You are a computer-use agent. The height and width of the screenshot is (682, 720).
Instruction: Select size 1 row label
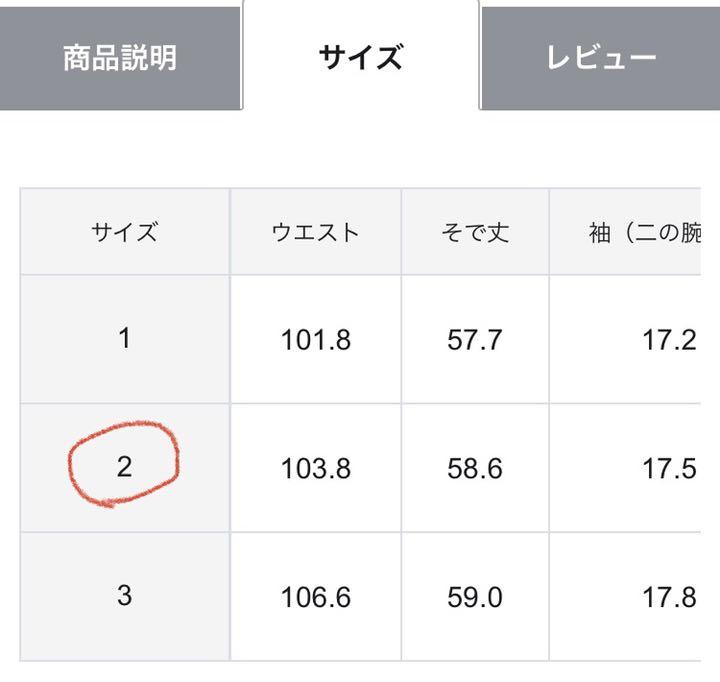tap(124, 339)
